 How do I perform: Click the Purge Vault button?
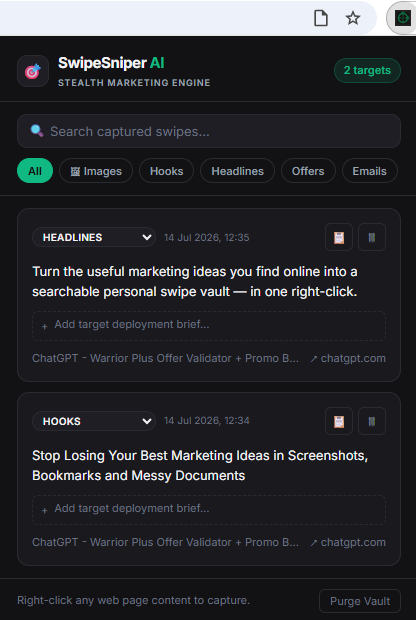tap(360, 601)
